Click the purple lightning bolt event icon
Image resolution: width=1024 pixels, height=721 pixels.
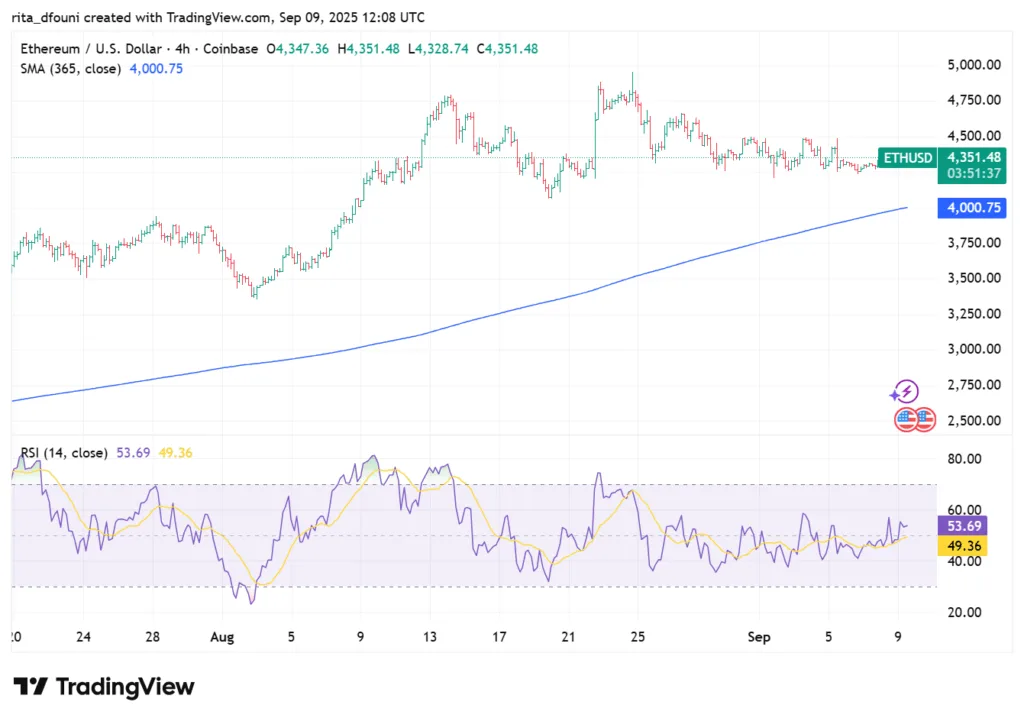pyautogui.click(x=905, y=392)
